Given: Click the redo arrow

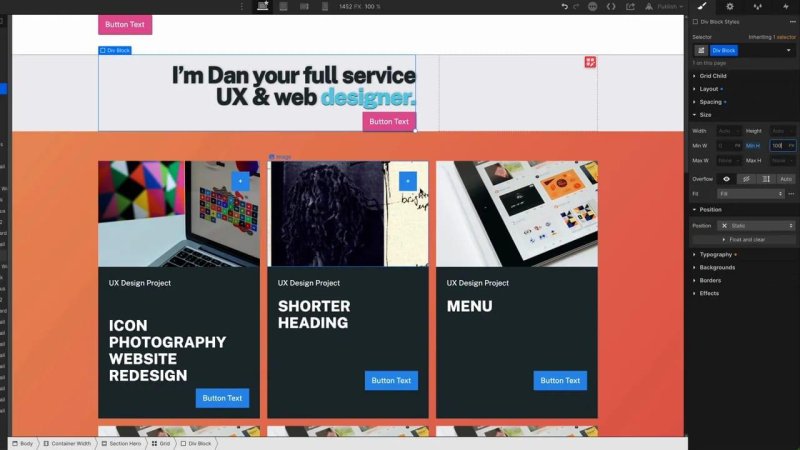Looking at the screenshot, I should coord(576,6).
